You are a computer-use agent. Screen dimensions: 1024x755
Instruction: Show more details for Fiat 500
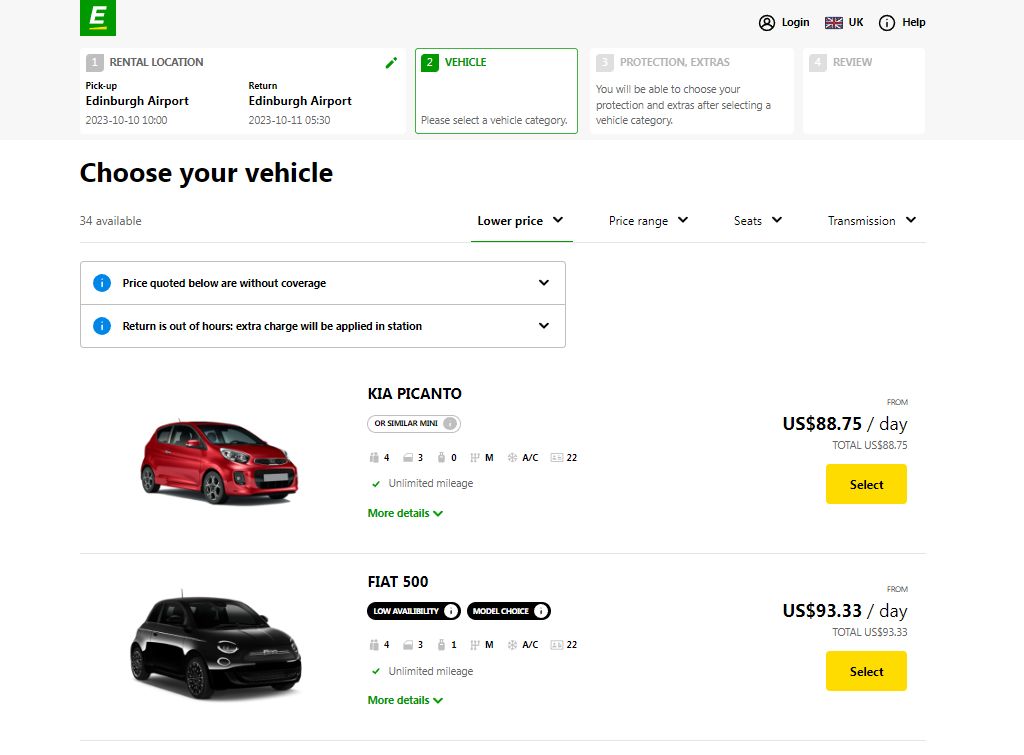coord(404,700)
